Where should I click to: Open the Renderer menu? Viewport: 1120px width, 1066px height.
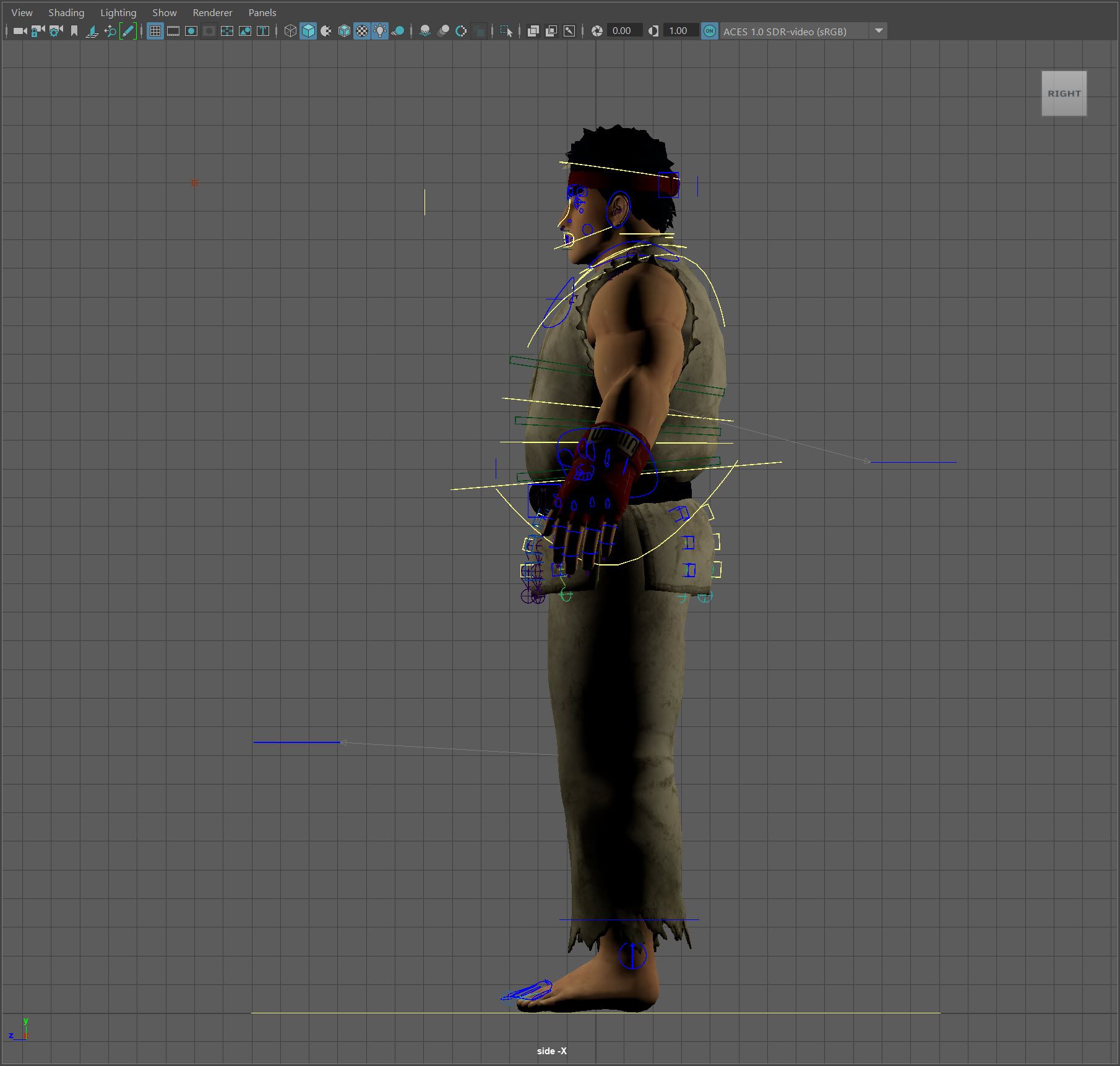[212, 12]
